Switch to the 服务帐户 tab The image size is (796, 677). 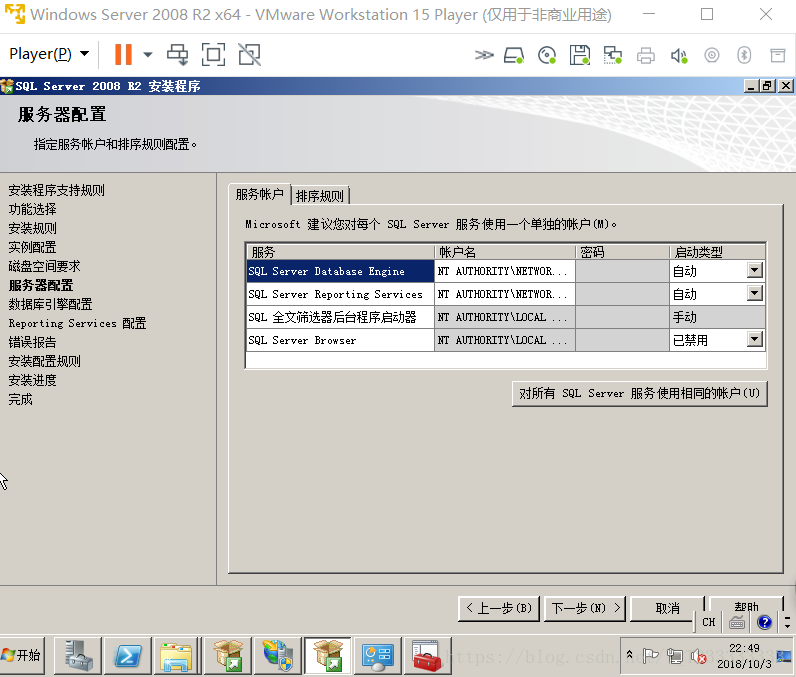click(259, 194)
